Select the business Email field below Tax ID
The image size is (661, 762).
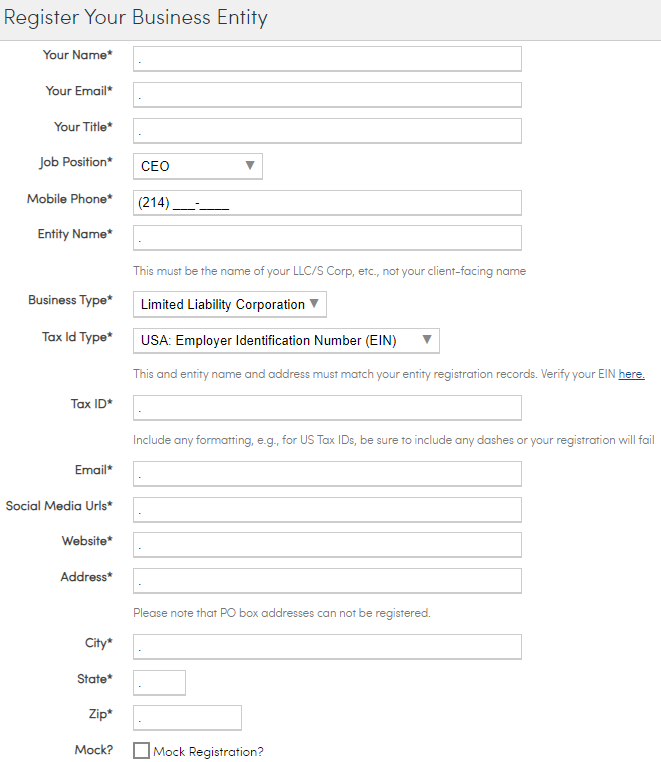tap(327, 474)
